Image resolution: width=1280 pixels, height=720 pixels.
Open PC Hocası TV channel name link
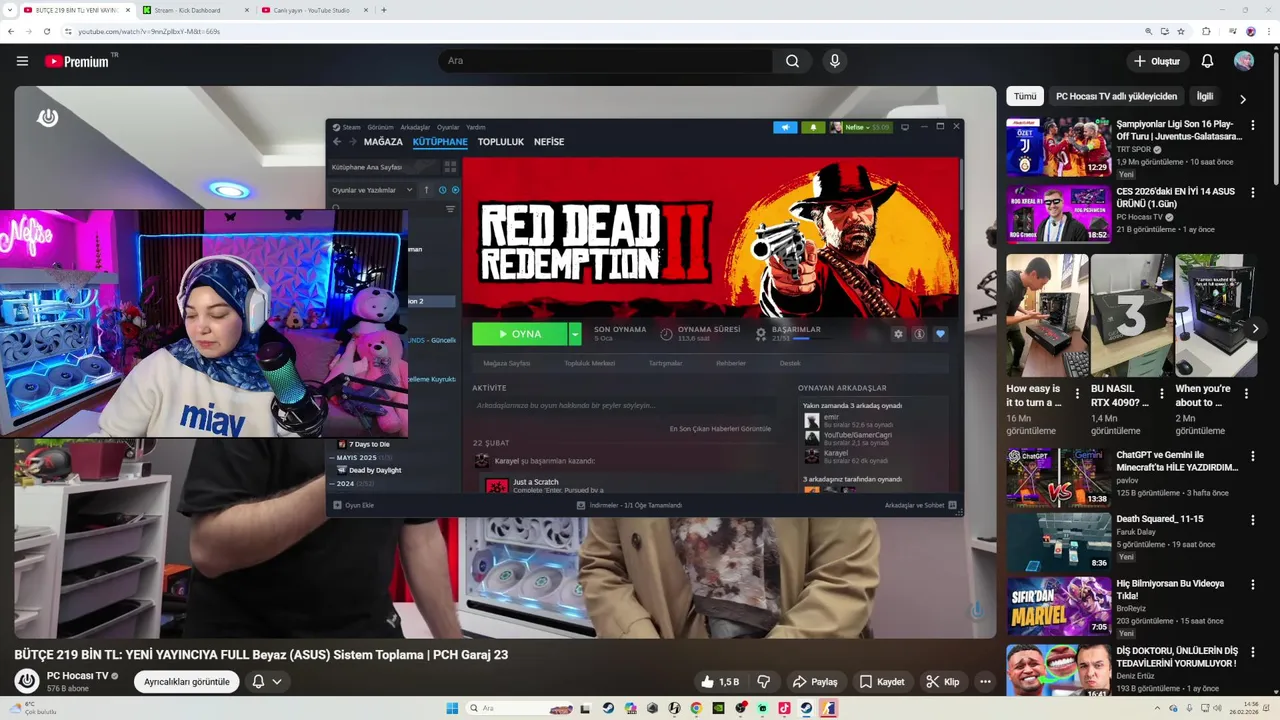77,676
